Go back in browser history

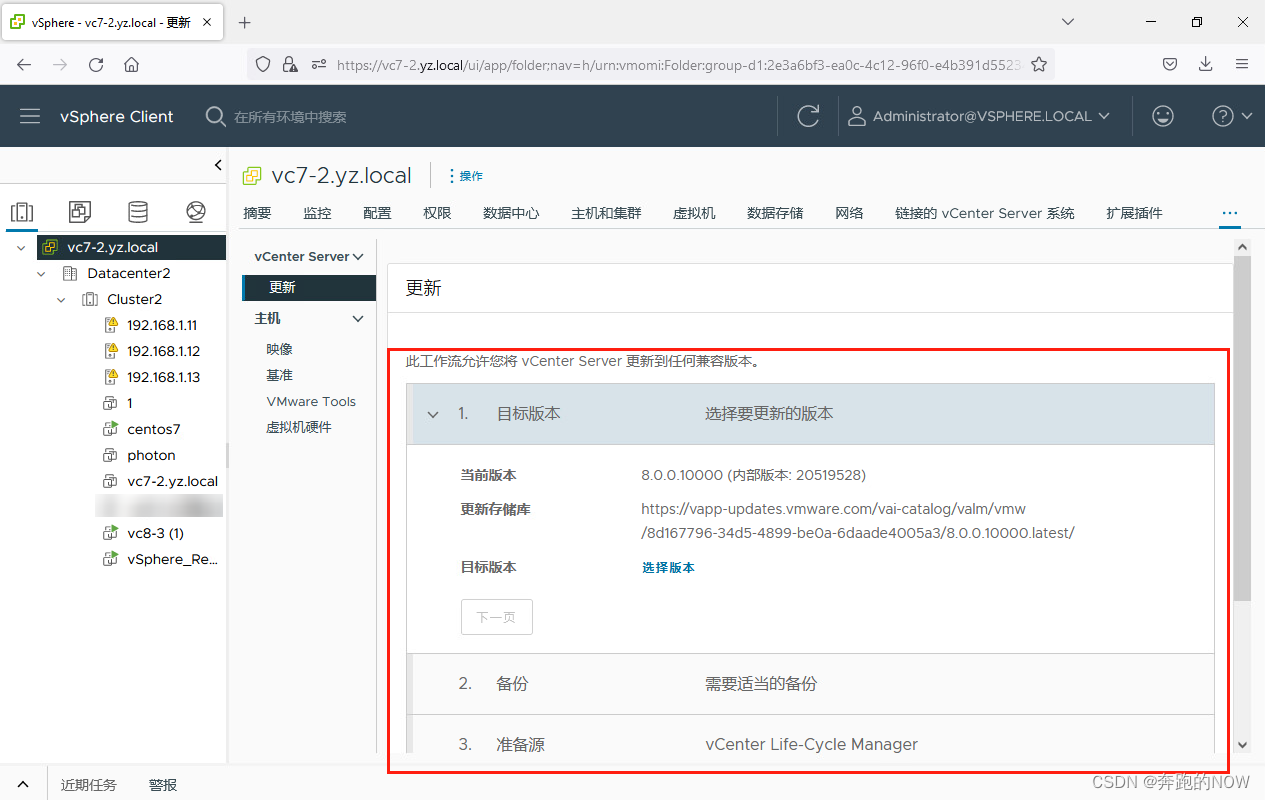point(24,64)
